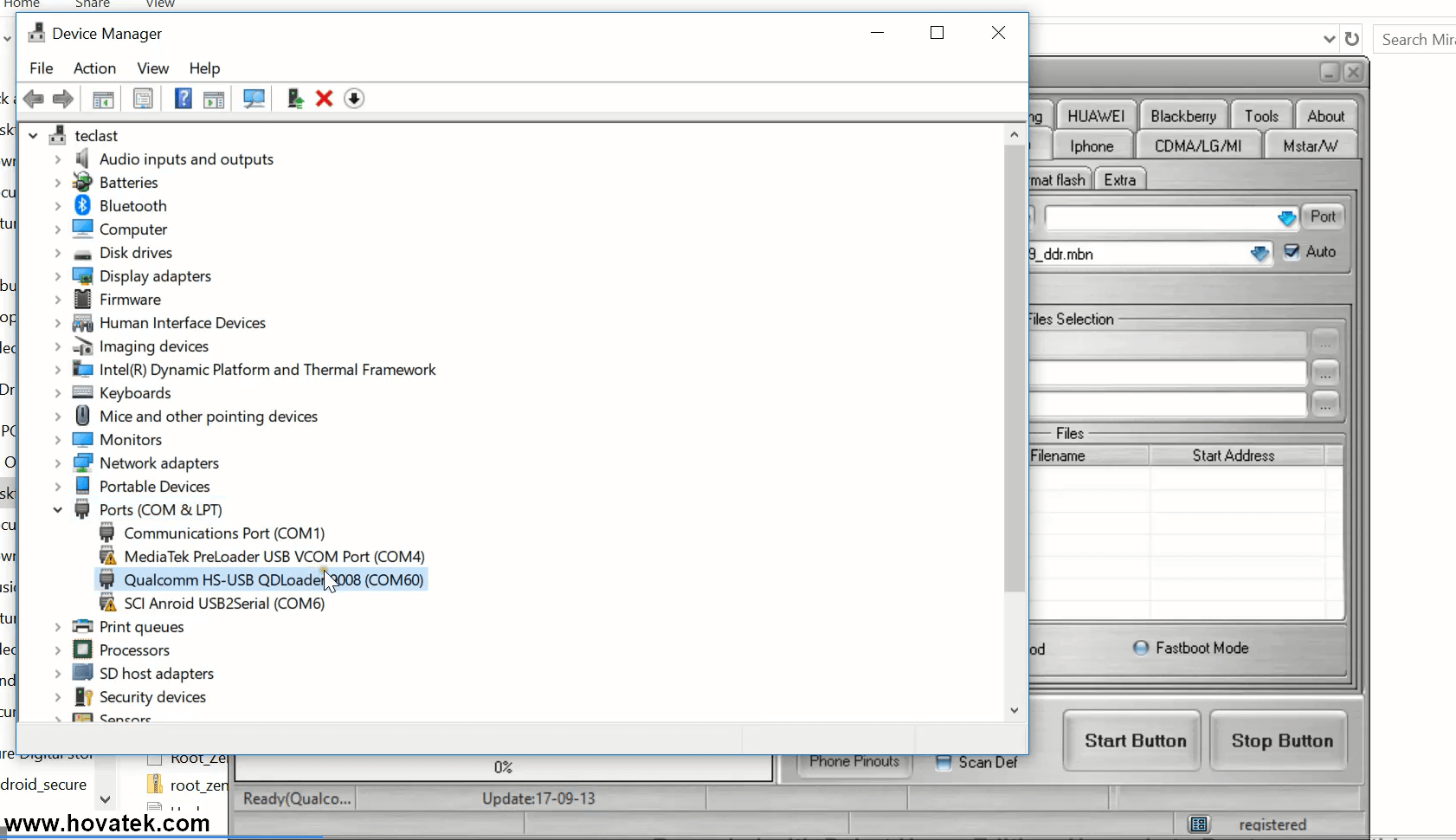Toggle the Scan Def checkbox
1456x840 pixels.
(x=944, y=763)
